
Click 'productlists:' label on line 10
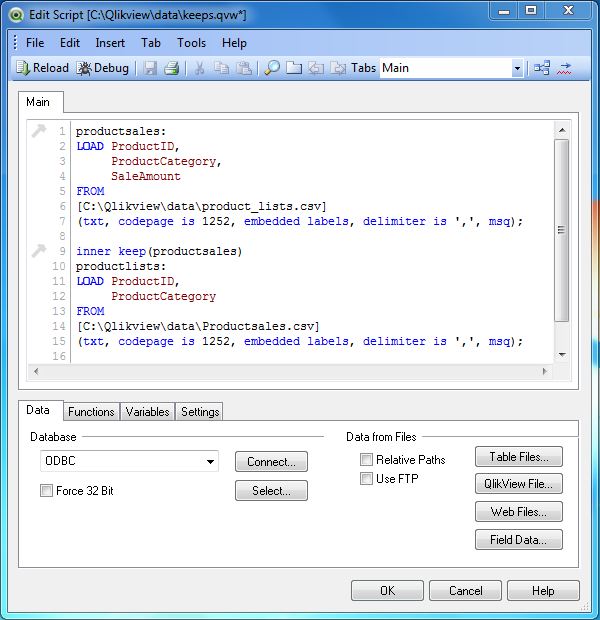point(121,267)
